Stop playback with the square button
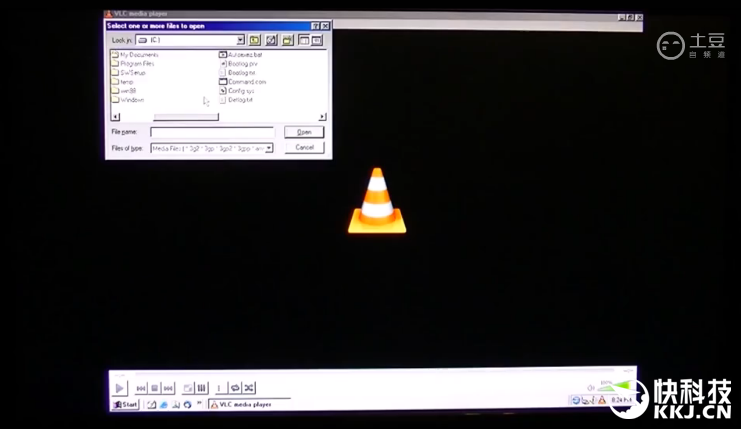The width and height of the screenshot is (741, 429). click(155, 388)
